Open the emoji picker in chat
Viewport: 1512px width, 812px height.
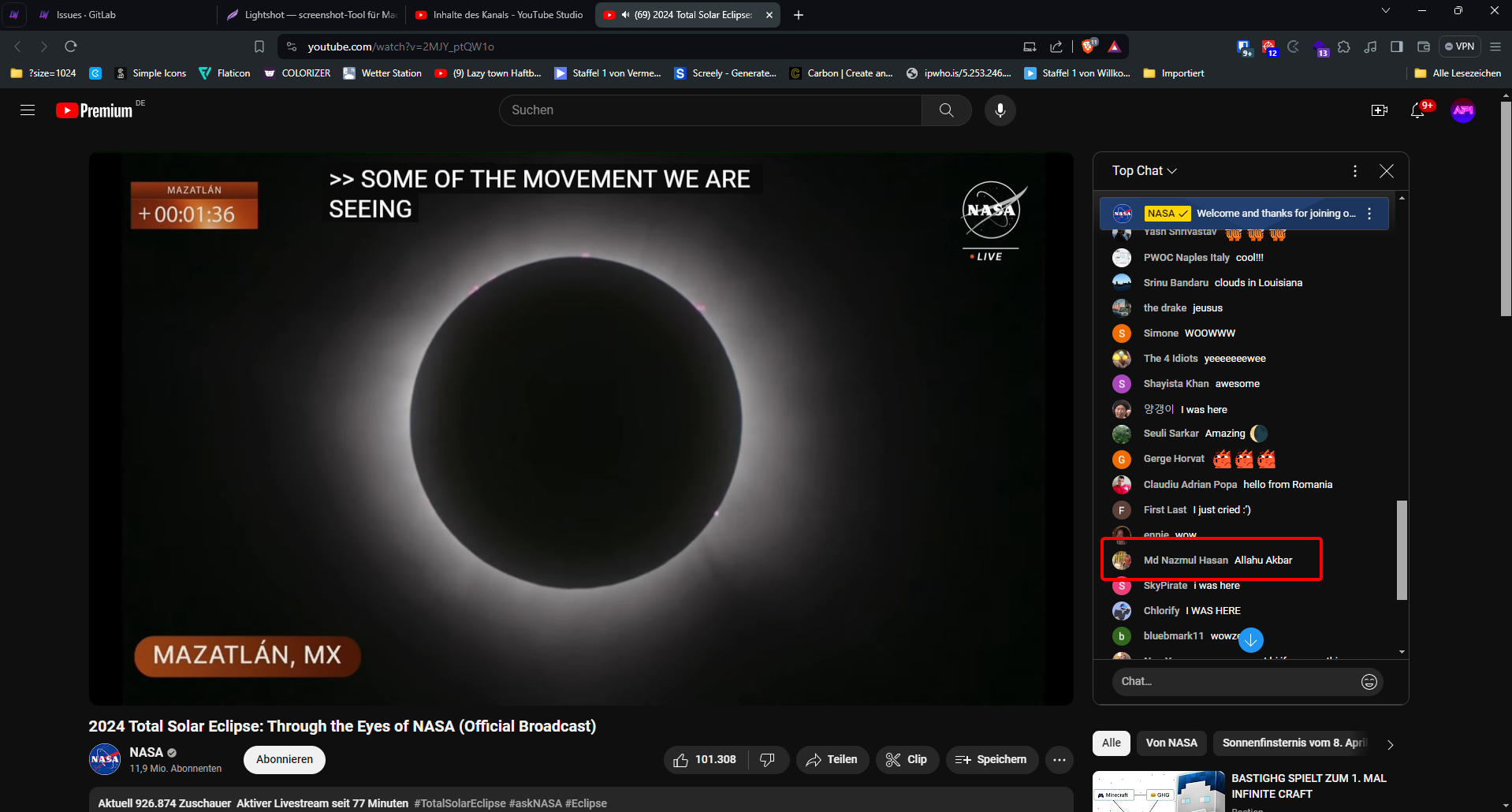[x=1369, y=682]
